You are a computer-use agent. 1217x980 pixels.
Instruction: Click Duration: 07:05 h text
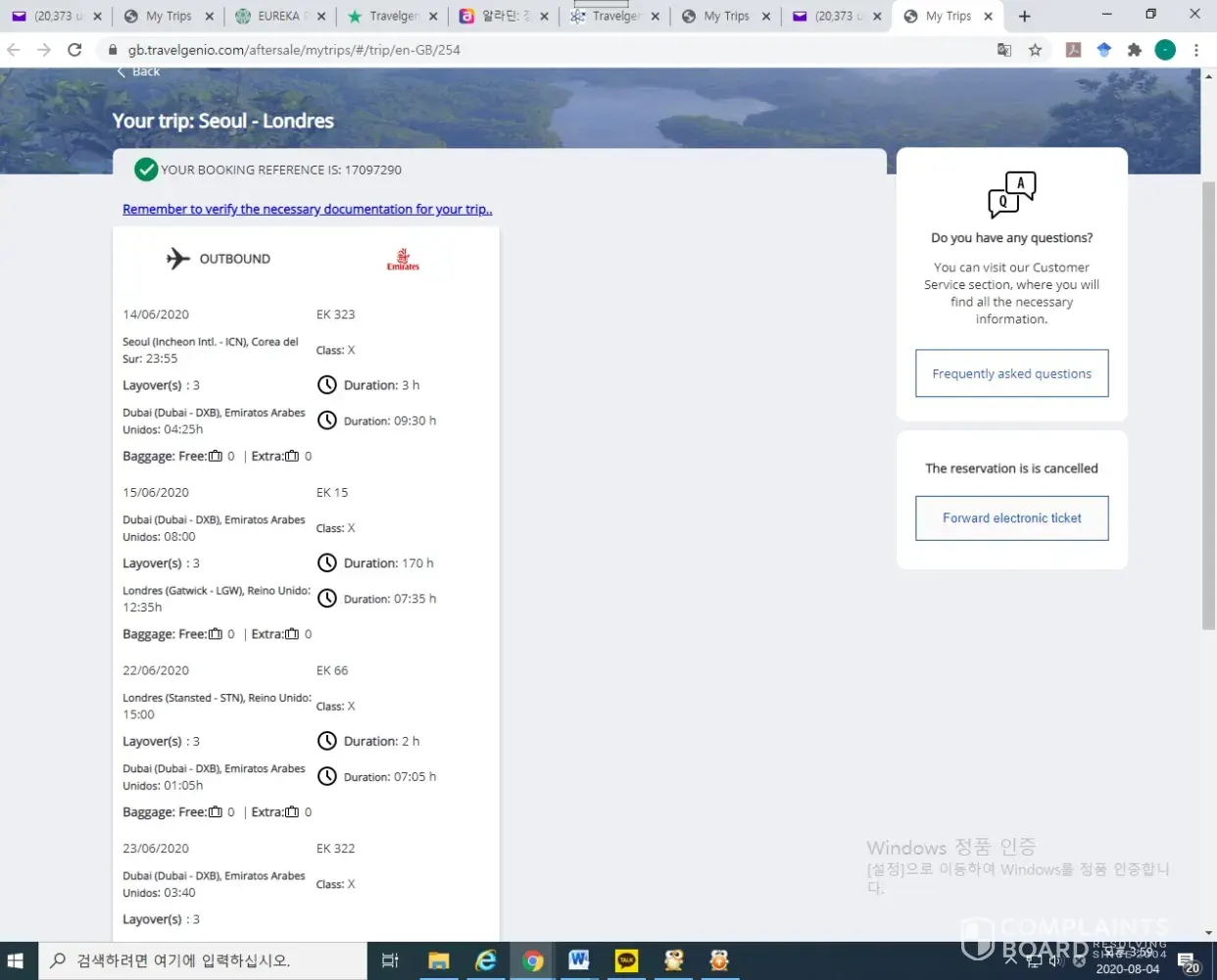[x=390, y=777]
